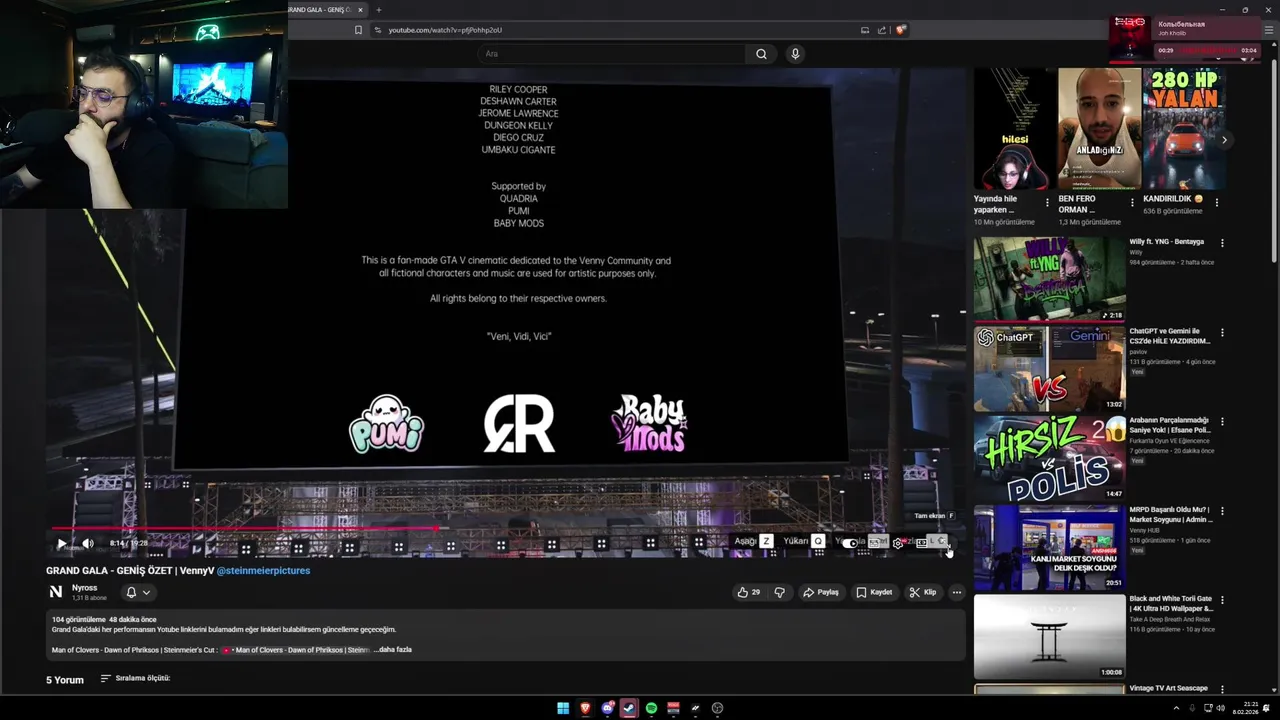Open 'Black and White Torii Gate' thumbnail

1049,637
